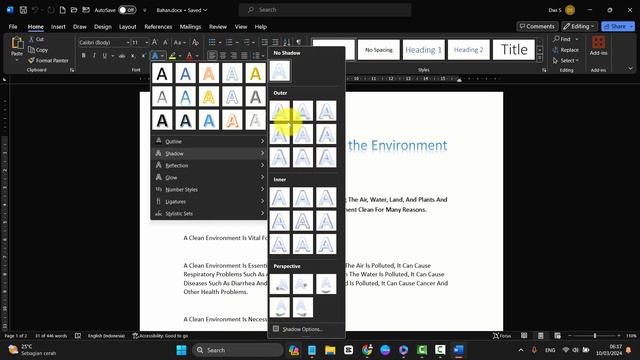Click the taskbar Search box
The image size is (640, 360).
238,350
